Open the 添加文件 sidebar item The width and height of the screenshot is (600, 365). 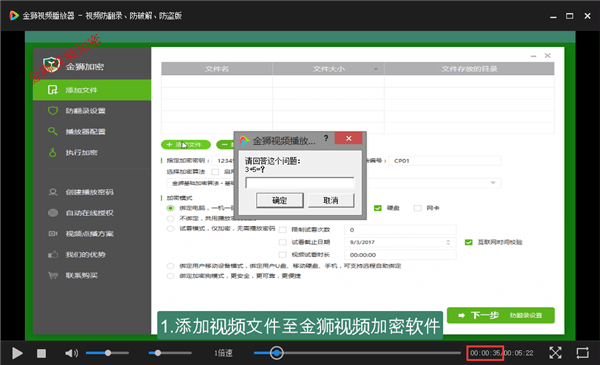pyautogui.click(x=92, y=90)
